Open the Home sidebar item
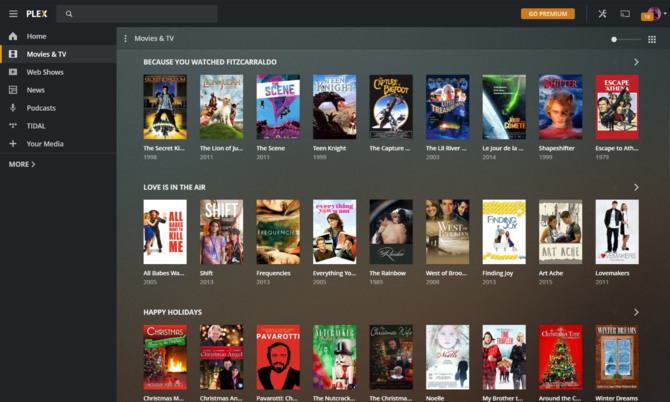Image resolution: width=670 pixels, height=402 pixels. click(x=58, y=36)
